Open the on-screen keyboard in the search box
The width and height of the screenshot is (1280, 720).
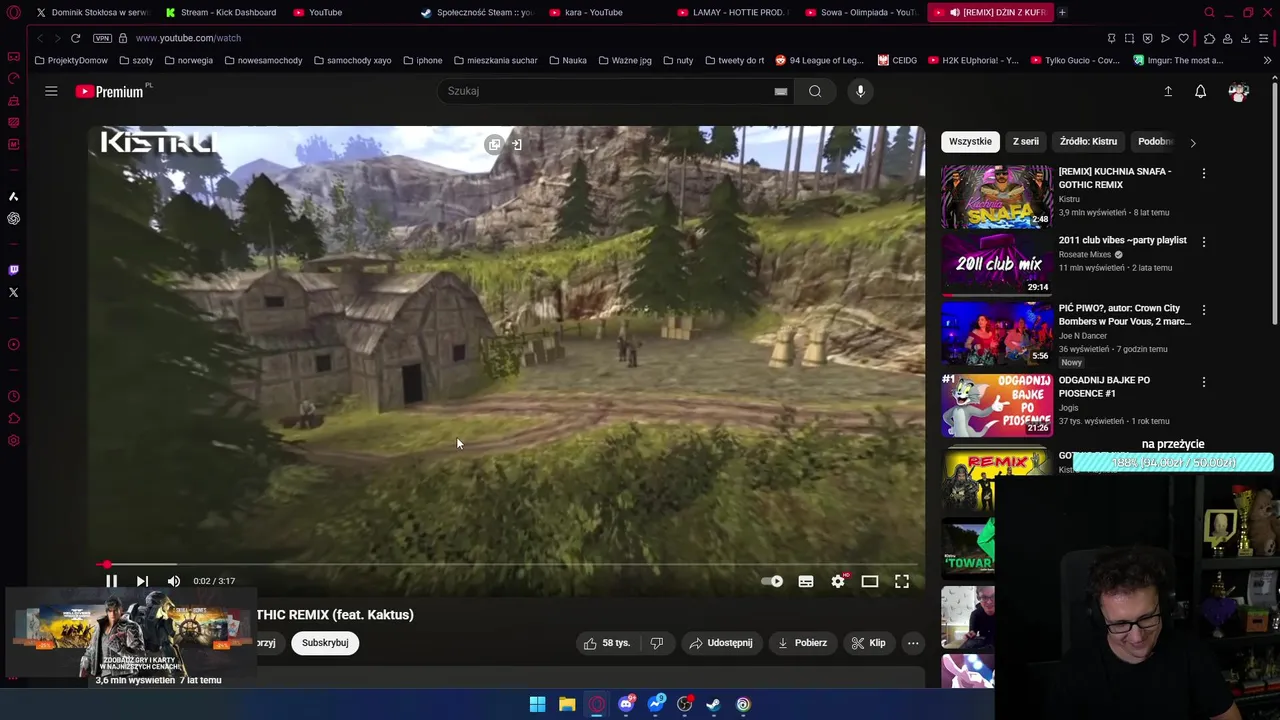pyautogui.click(x=781, y=91)
